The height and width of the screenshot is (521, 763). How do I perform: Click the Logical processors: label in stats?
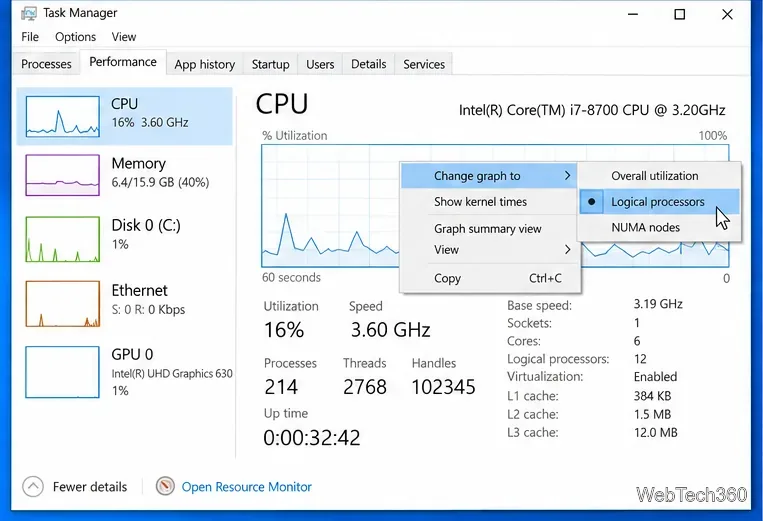pyautogui.click(x=558, y=359)
